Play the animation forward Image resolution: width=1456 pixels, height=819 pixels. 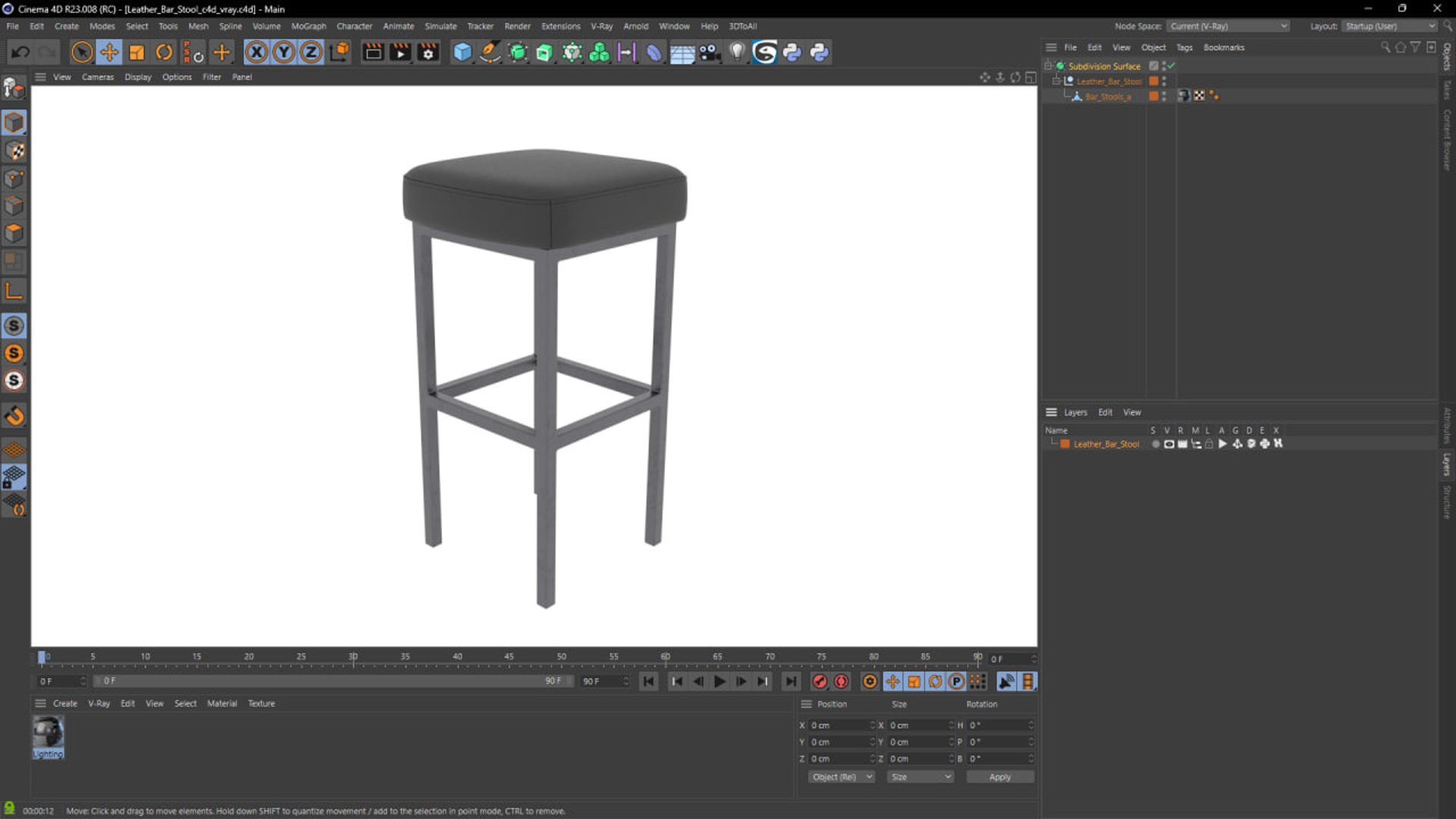click(x=720, y=682)
